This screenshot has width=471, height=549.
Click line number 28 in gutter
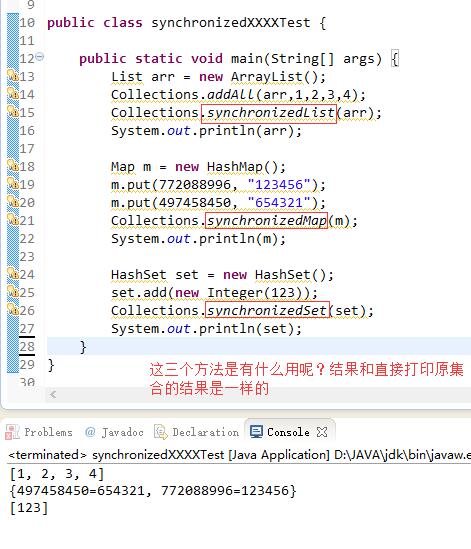27,347
